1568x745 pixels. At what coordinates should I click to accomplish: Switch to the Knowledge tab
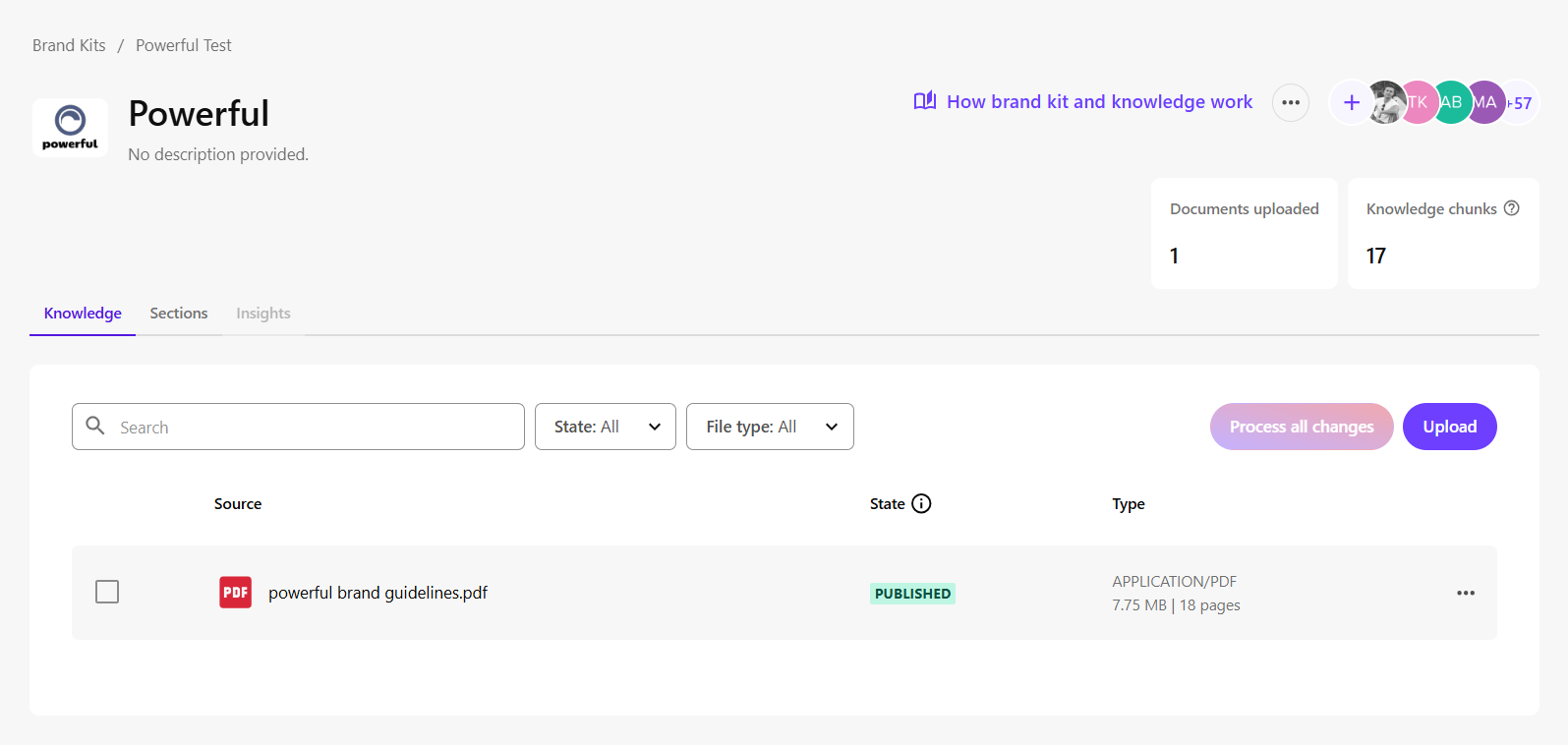[x=83, y=314]
